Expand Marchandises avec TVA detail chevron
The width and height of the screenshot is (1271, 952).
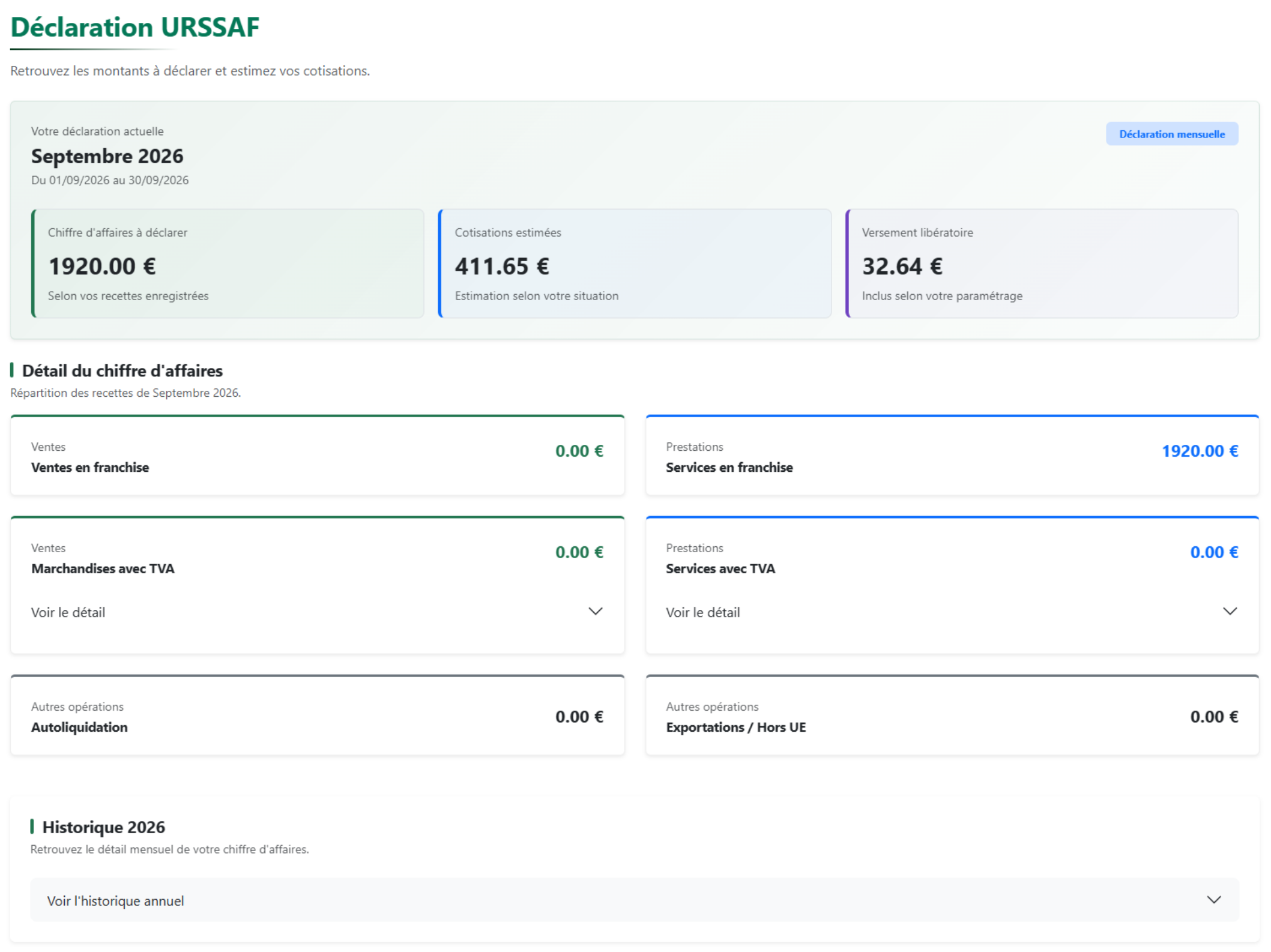click(595, 612)
